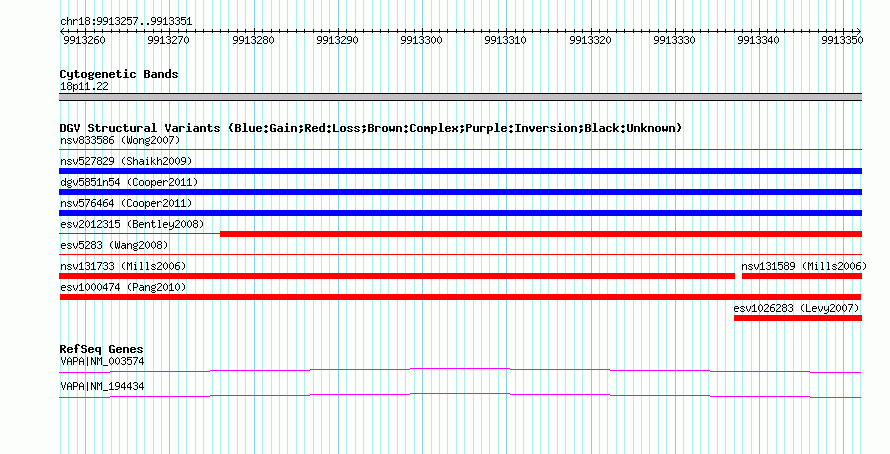Select the nsv527829 (Shaikh2009) blue gain bar

coord(460,171)
